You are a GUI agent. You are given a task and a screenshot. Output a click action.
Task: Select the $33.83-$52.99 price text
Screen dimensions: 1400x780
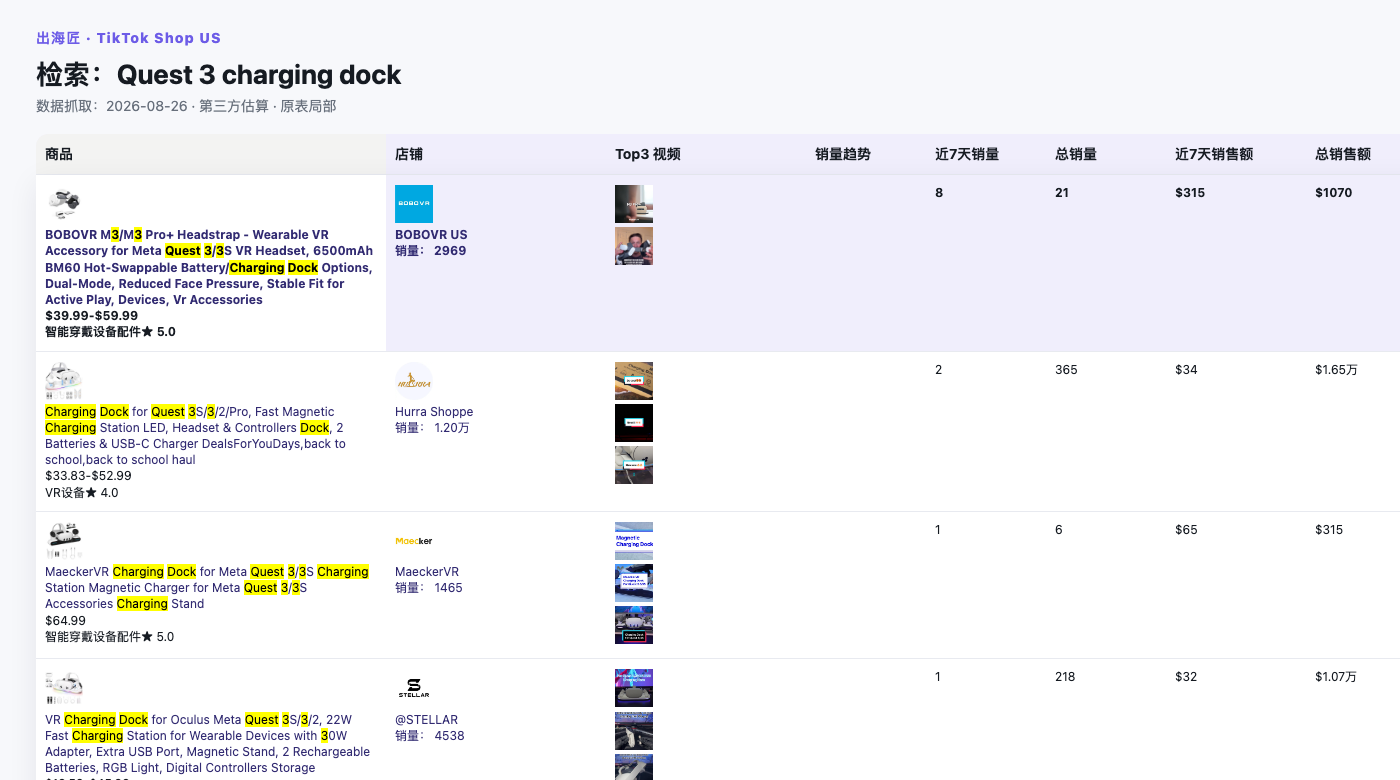pyautogui.click(x=88, y=476)
